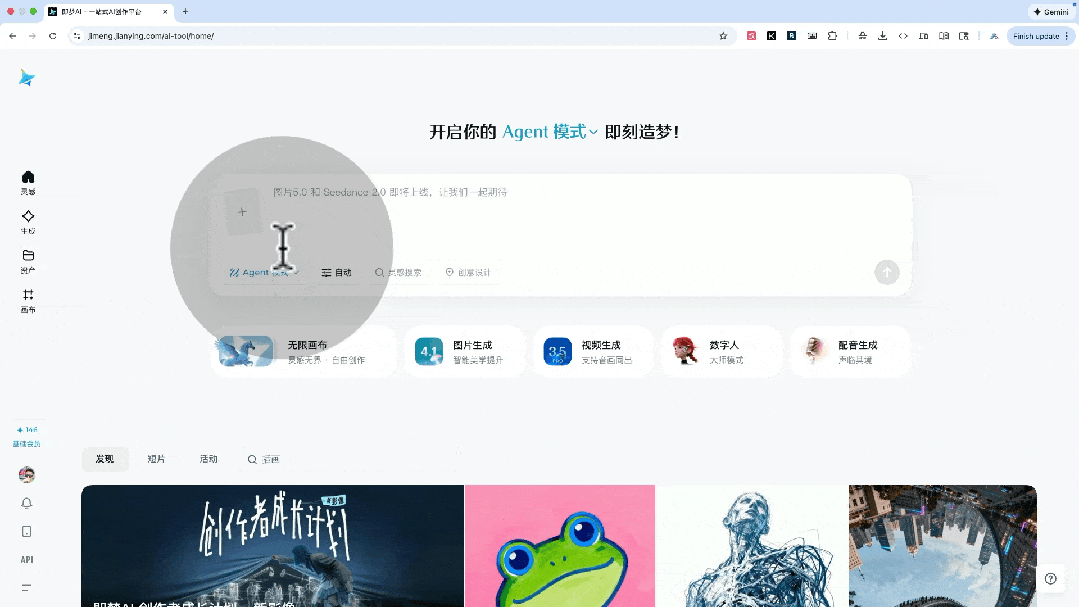Open the 画布 canvas sidebar icon

coord(27,300)
